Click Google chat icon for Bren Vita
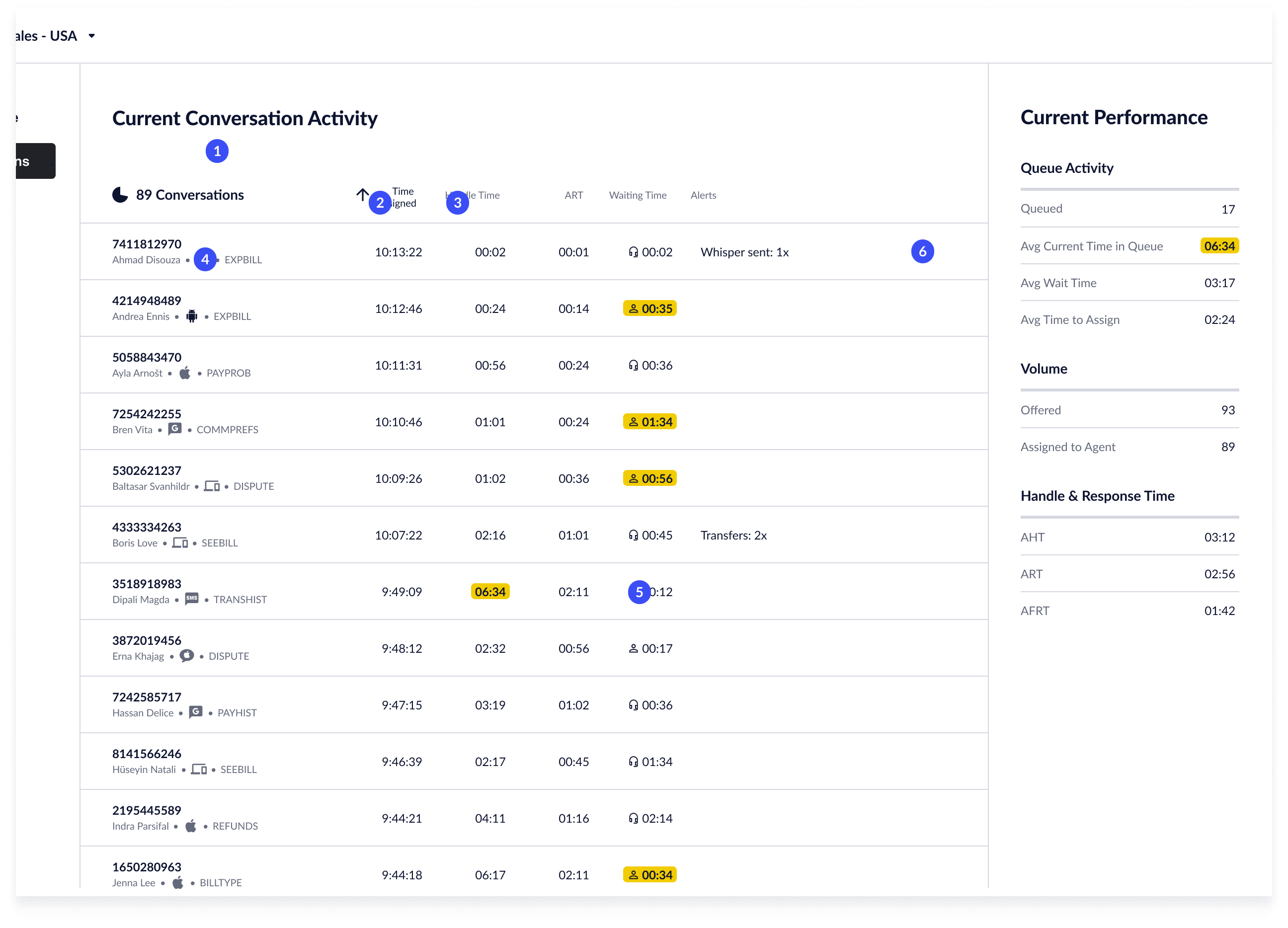Viewport: 1288px width, 928px height. [x=174, y=429]
